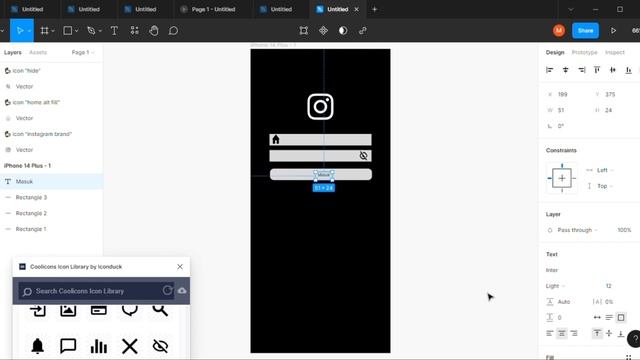Set text align right
Image resolution: width=640 pixels, height=360 pixels.
coord(574,333)
